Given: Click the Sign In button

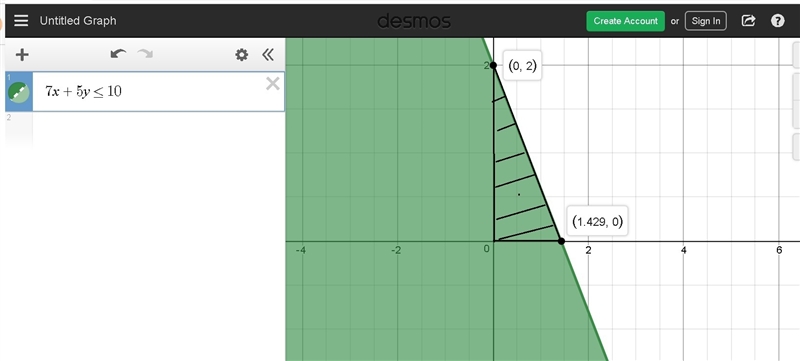Looking at the screenshot, I should (706, 21).
